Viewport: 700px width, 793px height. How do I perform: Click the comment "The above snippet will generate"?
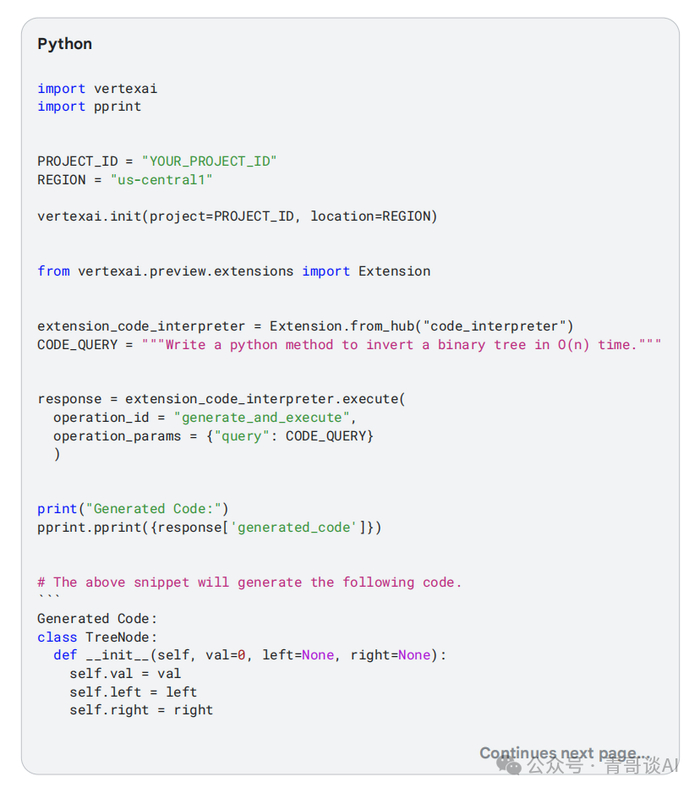(x=250, y=582)
